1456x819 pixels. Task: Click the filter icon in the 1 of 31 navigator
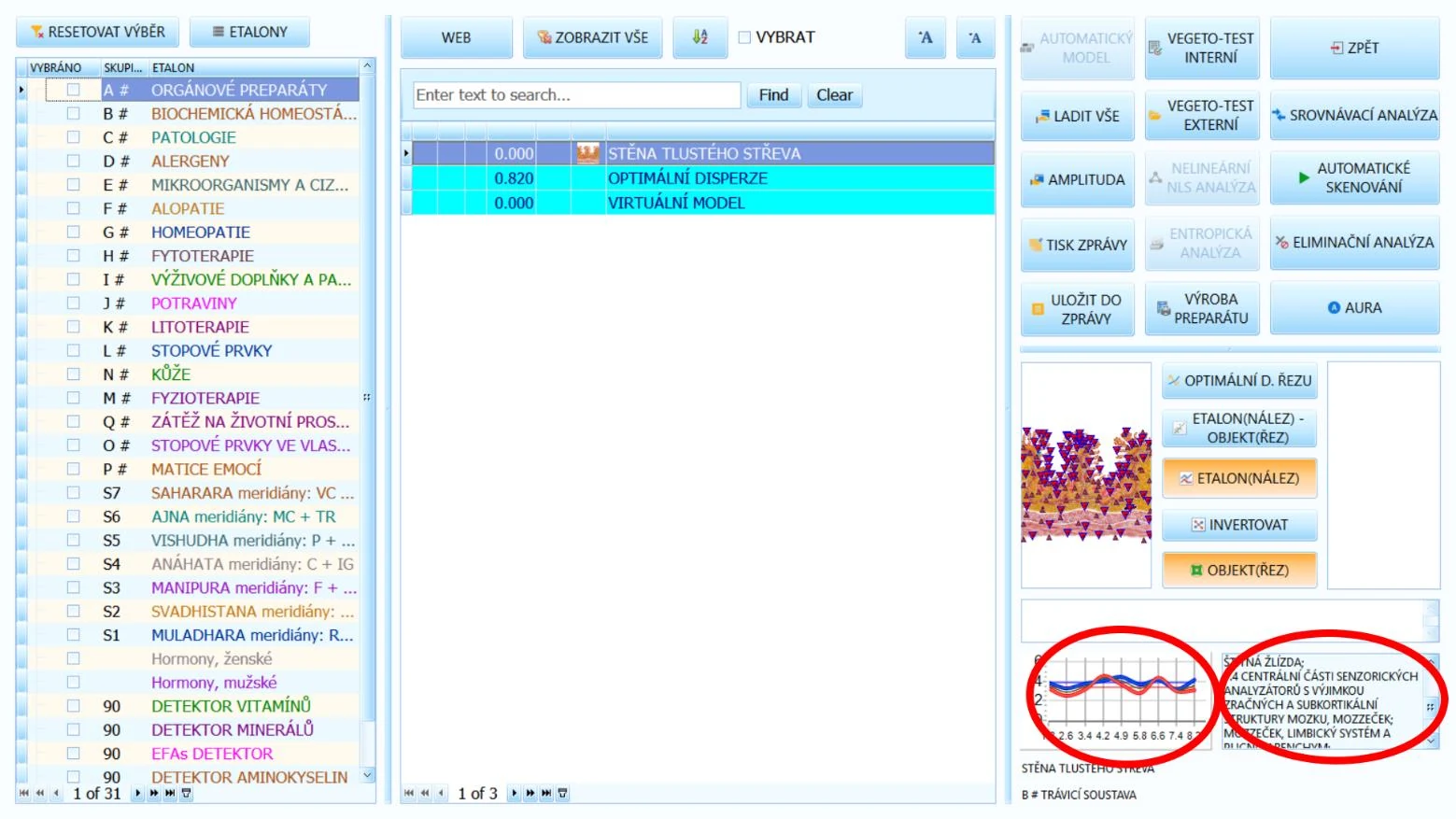point(187,794)
